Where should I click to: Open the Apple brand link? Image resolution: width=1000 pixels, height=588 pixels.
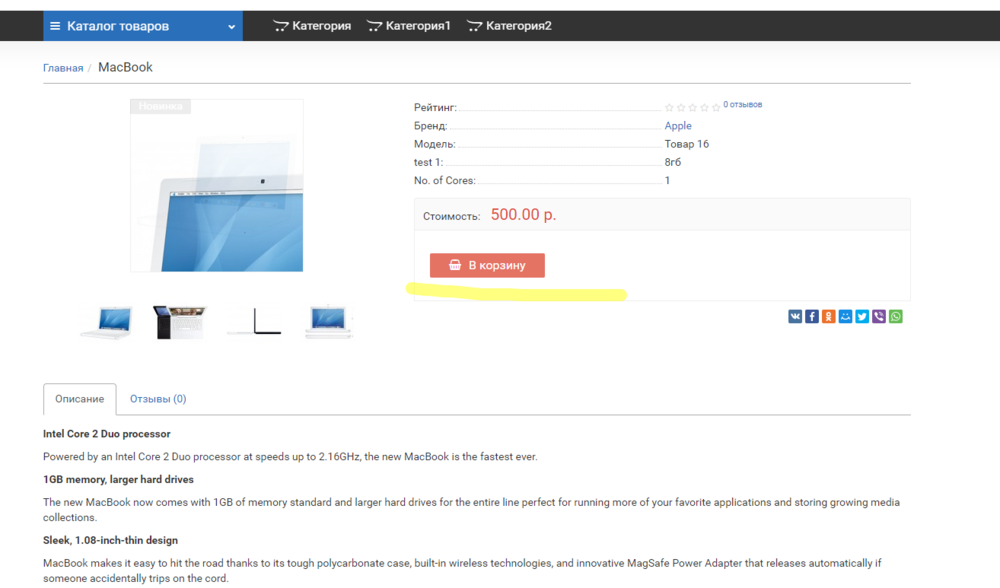click(x=678, y=126)
